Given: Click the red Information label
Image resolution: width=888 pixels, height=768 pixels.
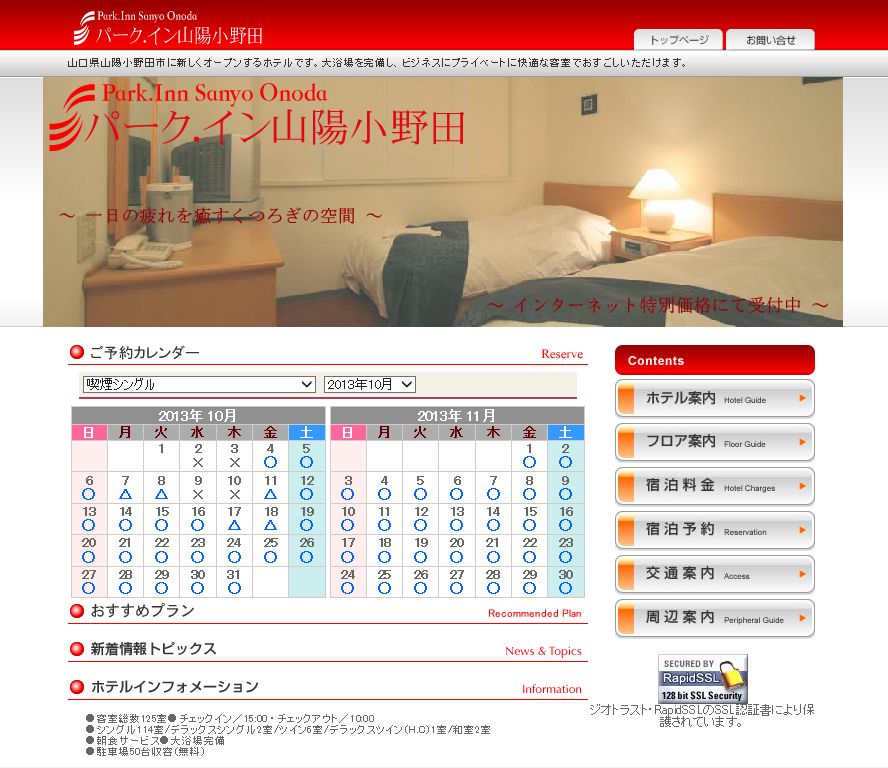Looking at the screenshot, I should pos(552,689).
